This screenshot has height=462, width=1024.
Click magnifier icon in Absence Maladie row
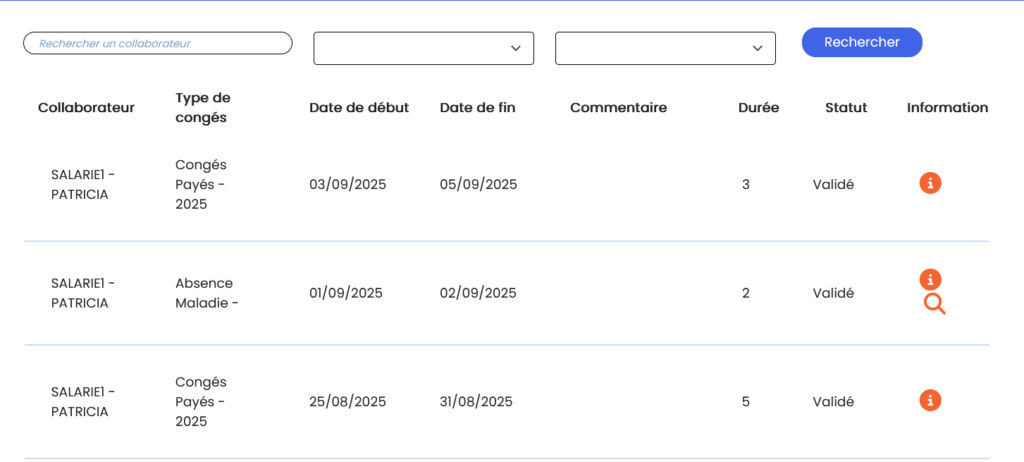934,304
